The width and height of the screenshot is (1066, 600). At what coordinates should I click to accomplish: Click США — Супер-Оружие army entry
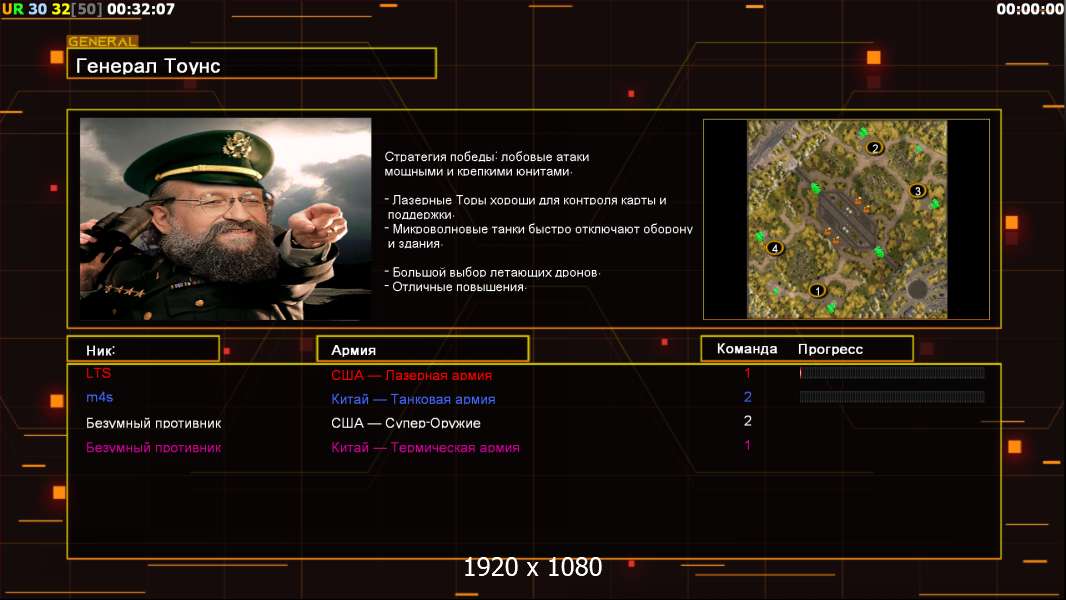406,423
